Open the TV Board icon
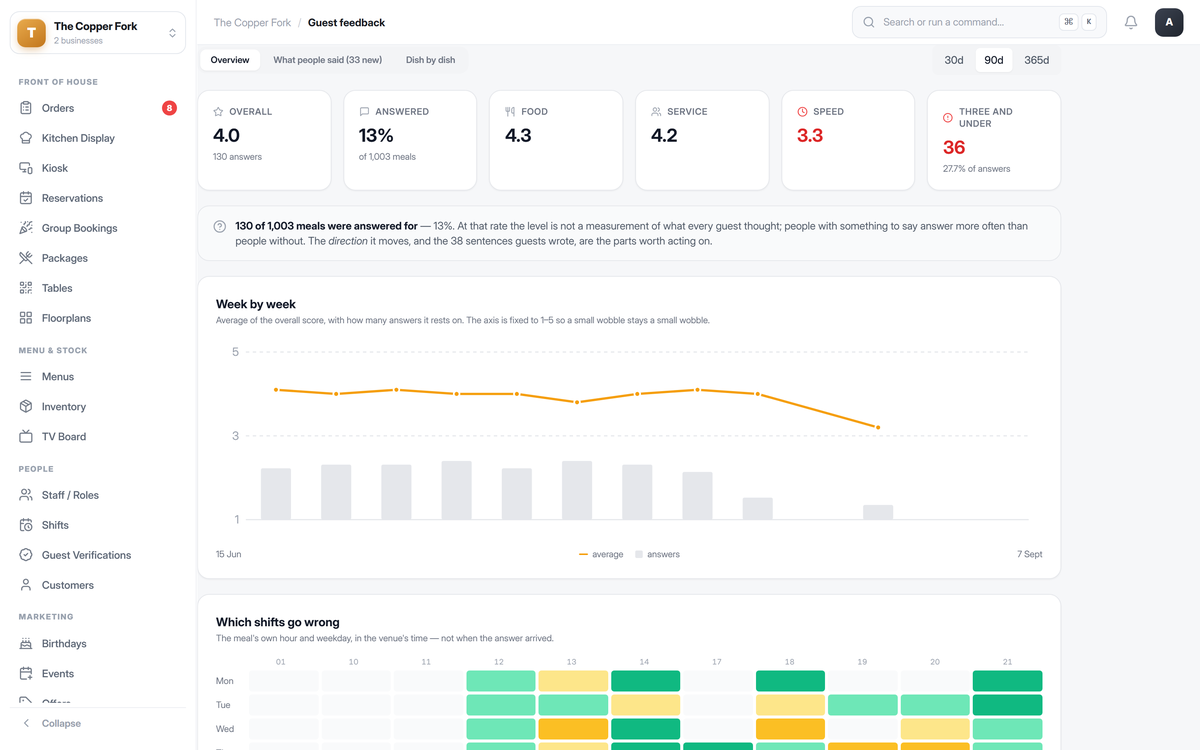The height and width of the screenshot is (750, 1200). click(26, 437)
